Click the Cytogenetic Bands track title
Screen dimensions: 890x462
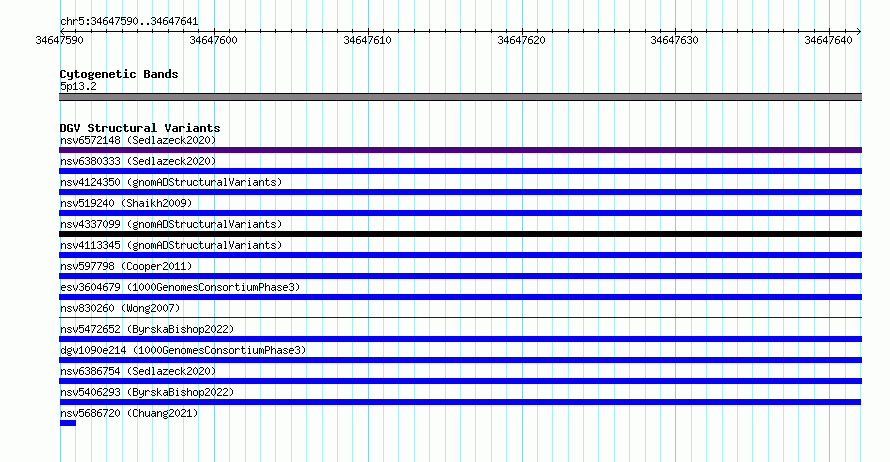119,74
